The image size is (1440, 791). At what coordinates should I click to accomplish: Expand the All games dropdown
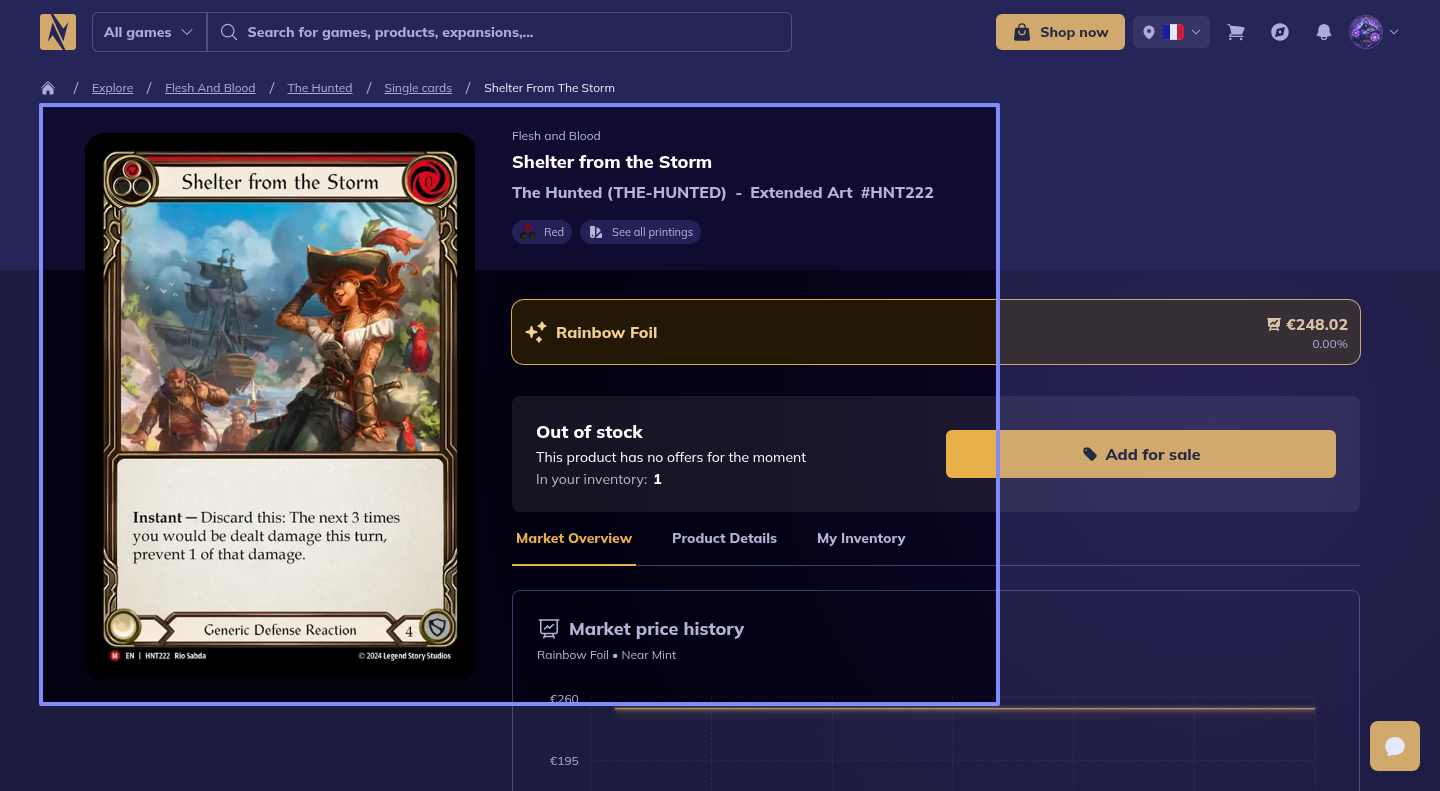(149, 32)
